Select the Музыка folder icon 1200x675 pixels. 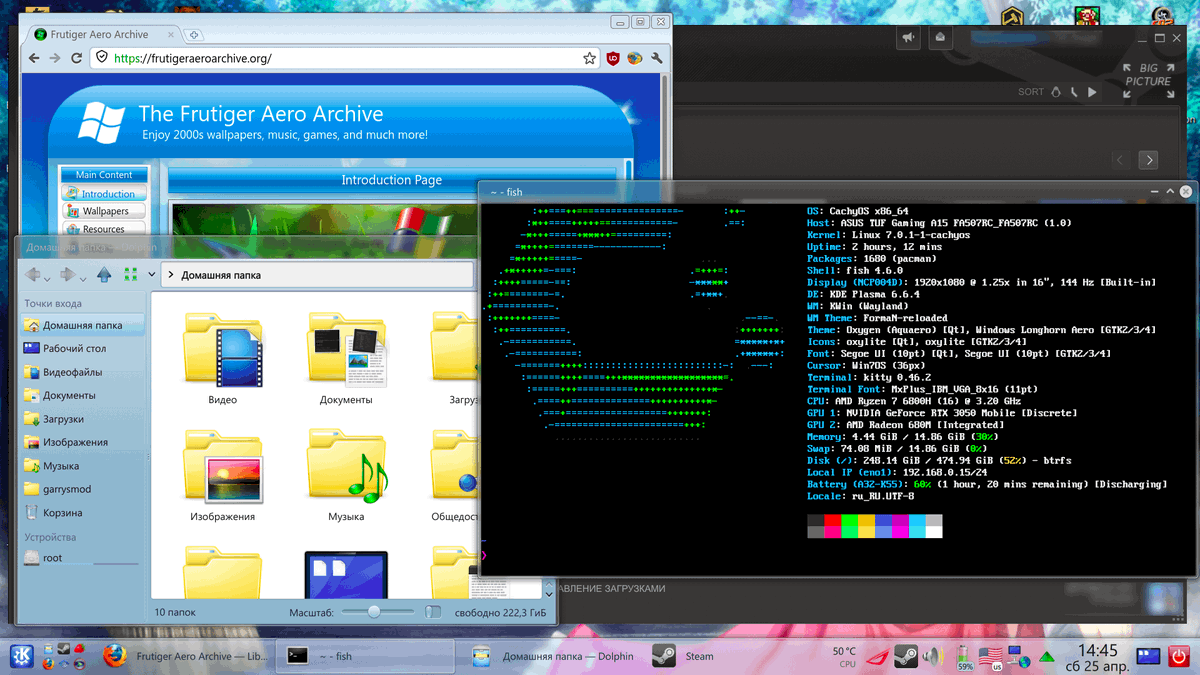345,466
